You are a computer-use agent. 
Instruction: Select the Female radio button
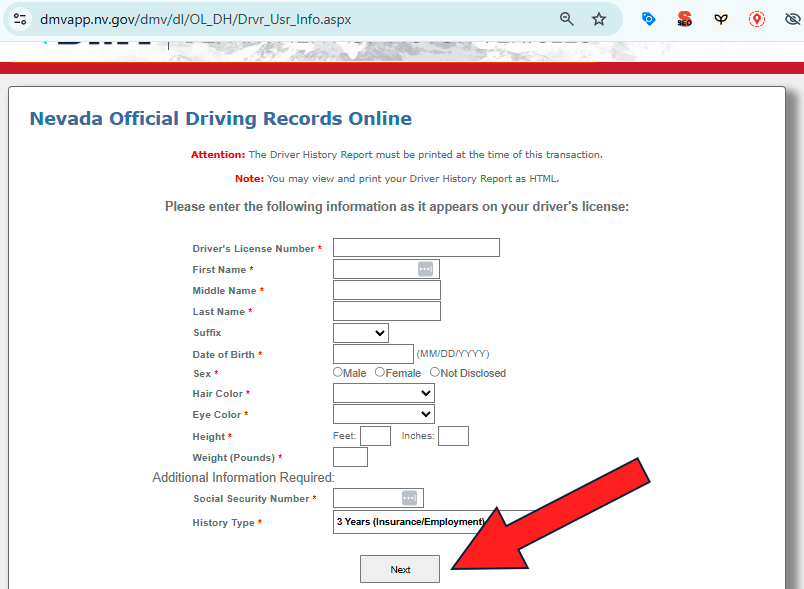click(379, 372)
